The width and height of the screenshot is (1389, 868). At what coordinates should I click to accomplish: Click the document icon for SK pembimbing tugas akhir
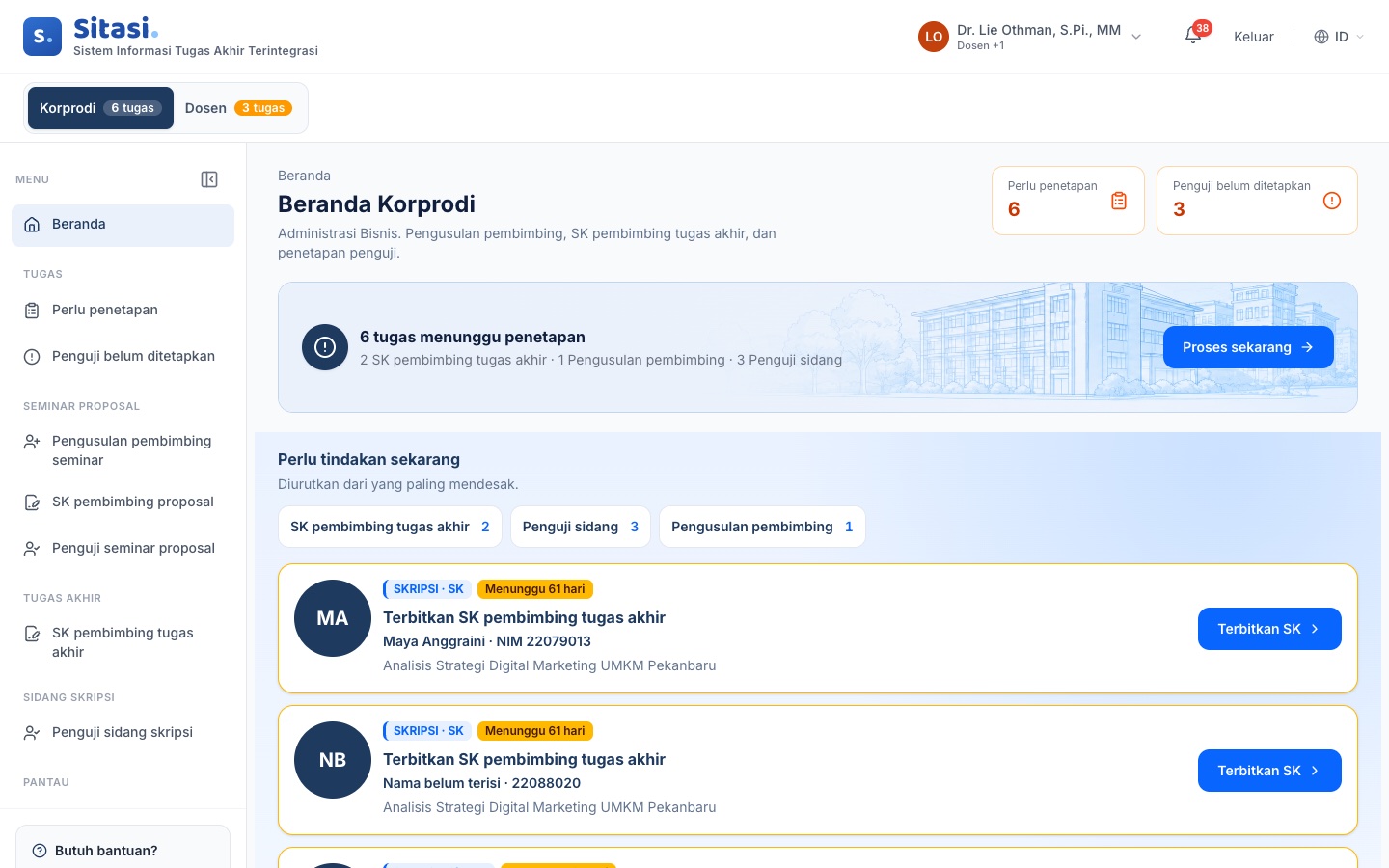tap(32, 634)
